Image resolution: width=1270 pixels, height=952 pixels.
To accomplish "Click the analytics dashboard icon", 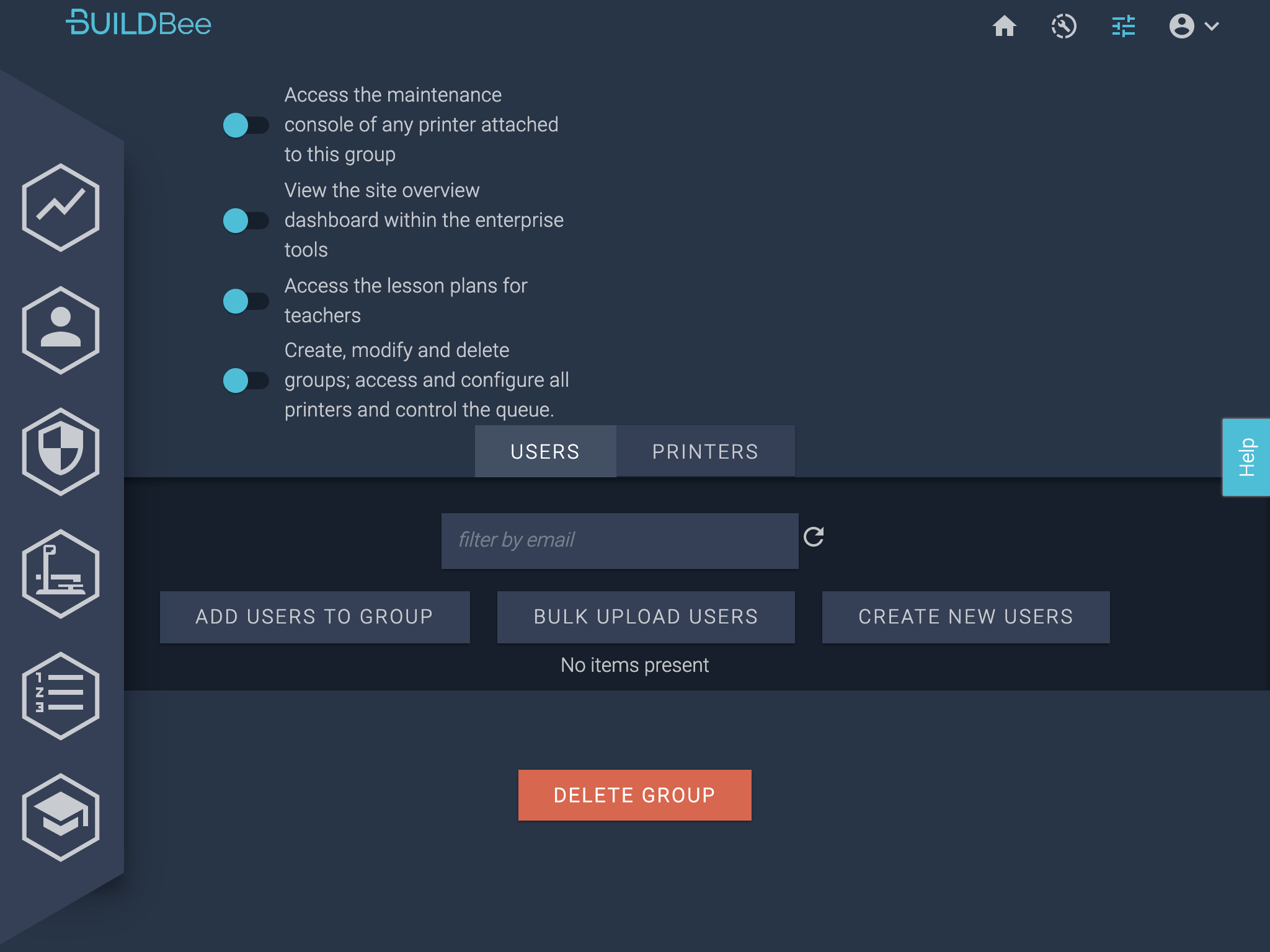I will tap(62, 206).
